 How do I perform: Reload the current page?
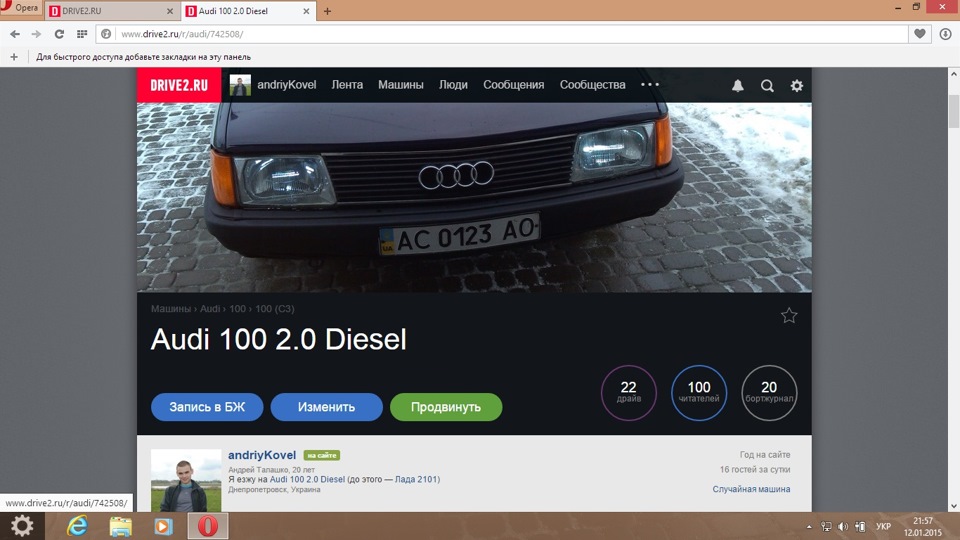coord(59,34)
